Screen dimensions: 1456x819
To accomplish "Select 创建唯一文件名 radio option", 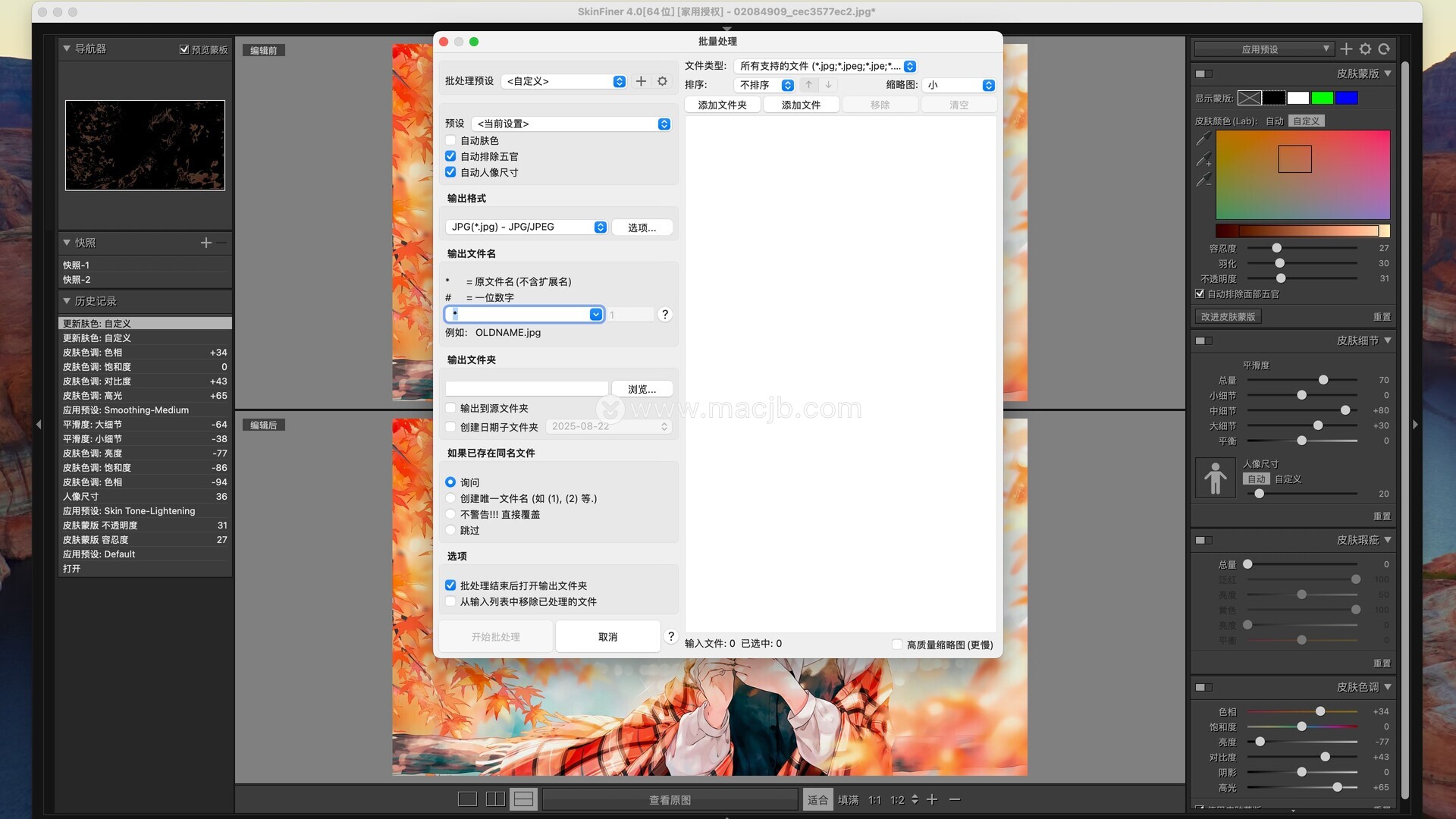I will [450, 498].
